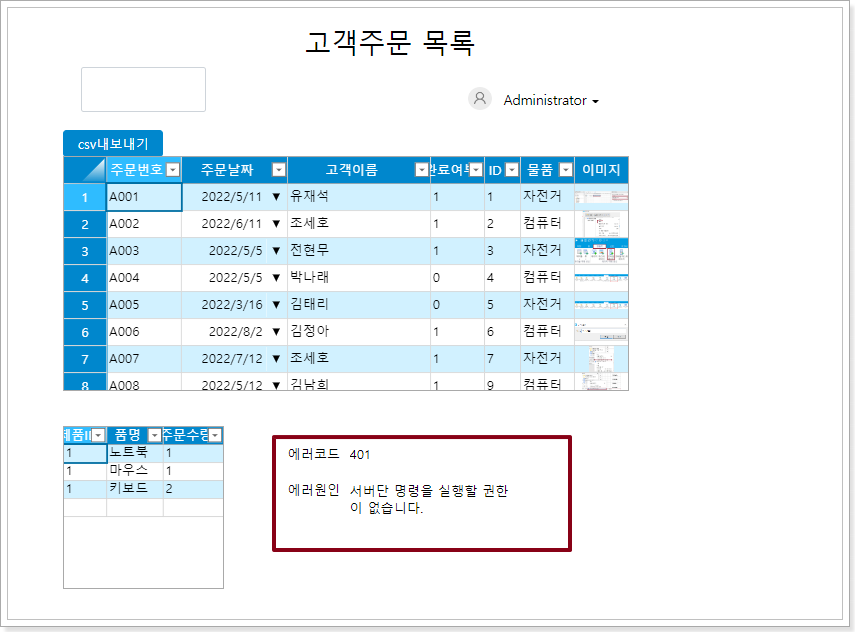This screenshot has width=855, height=632.
Task: Open the image thumbnail for order A002
Action: tap(601, 224)
